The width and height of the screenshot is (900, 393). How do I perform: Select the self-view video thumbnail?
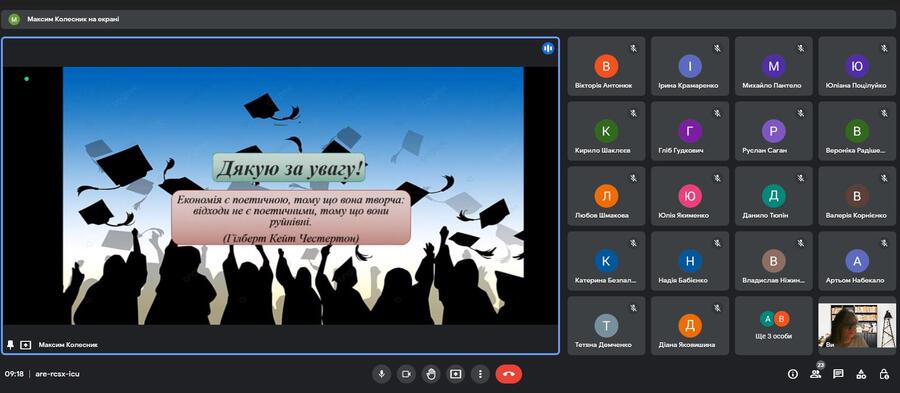(x=857, y=326)
